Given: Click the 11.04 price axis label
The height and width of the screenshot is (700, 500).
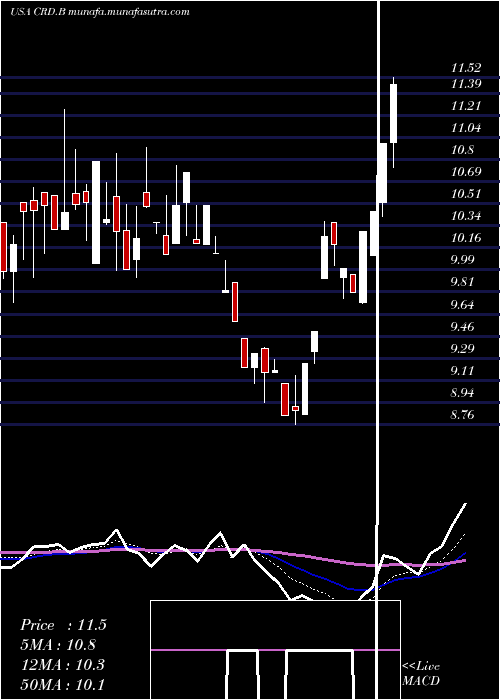Looking at the screenshot, I should 466,128.
